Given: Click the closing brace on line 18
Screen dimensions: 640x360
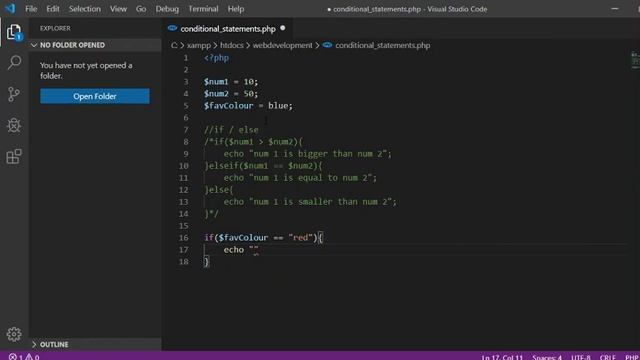Looking at the screenshot, I should coord(207,262).
